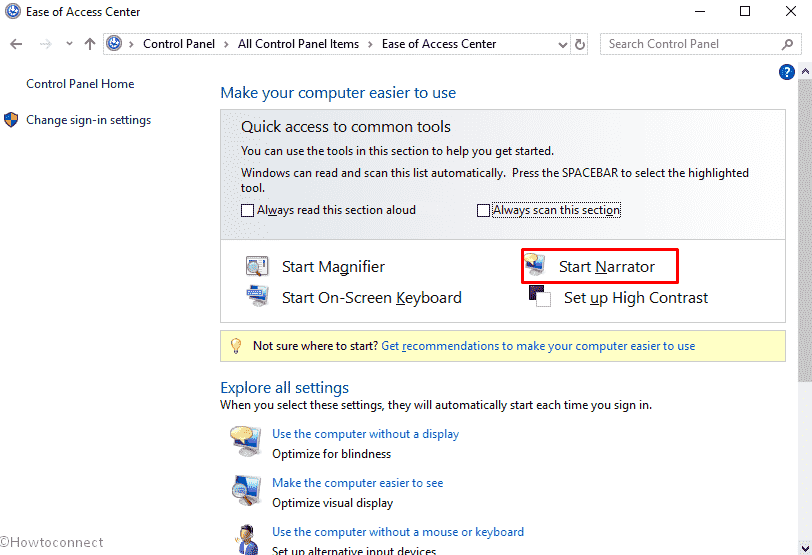The height and width of the screenshot is (555, 812).
Task: Click the High Contrast squares icon
Action: [540, 296]
